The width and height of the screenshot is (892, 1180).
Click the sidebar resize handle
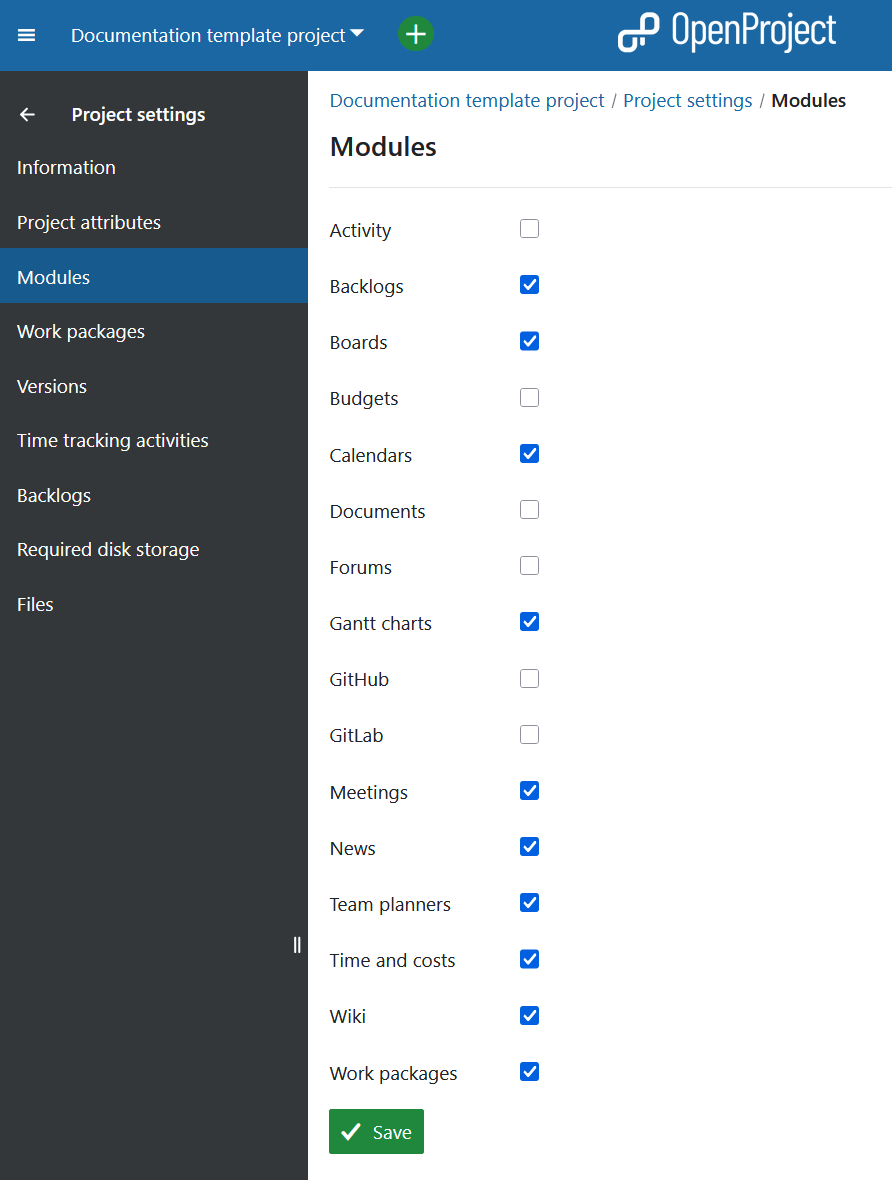297,945
